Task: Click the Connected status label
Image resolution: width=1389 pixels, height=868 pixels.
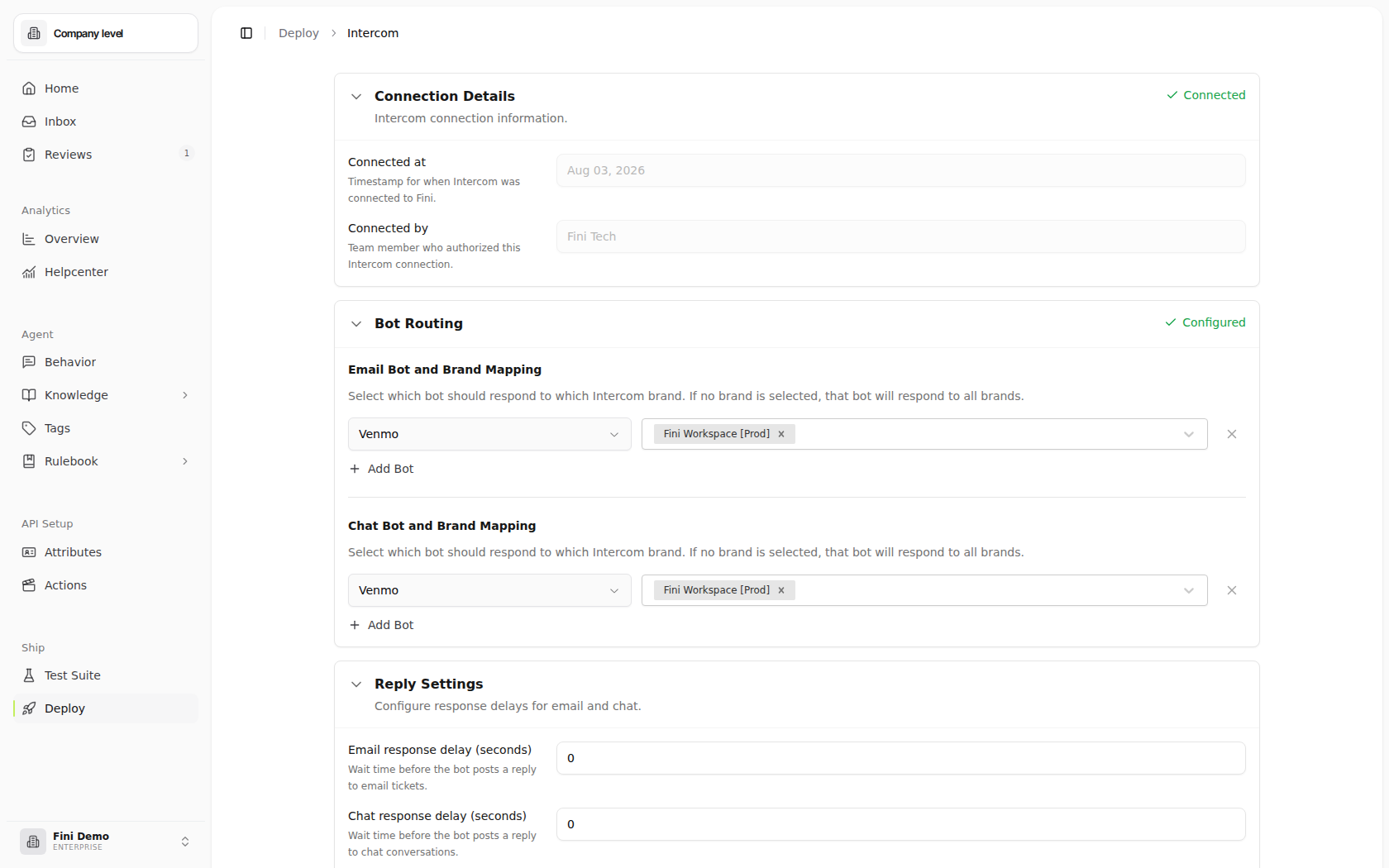Action: tap(1205, 95)
